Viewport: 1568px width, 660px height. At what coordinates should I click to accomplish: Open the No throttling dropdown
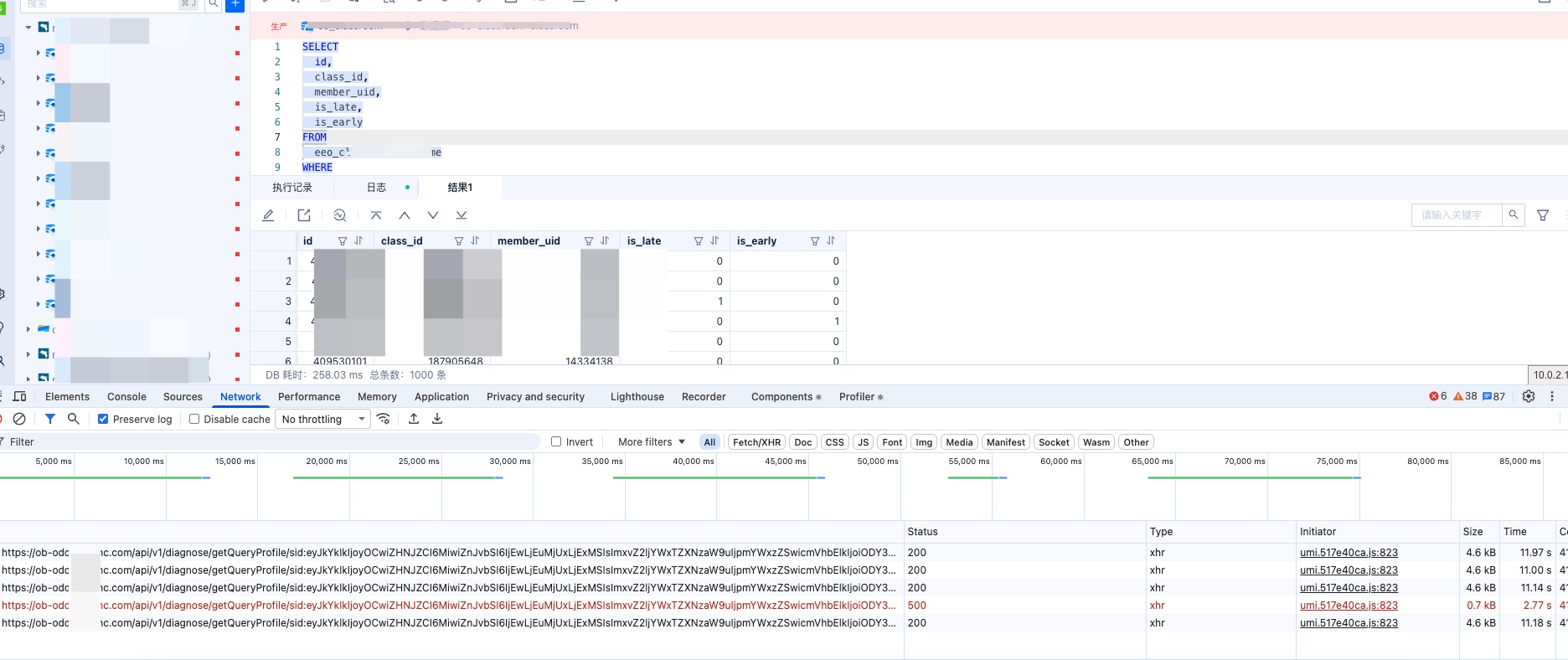click(324, 419)
